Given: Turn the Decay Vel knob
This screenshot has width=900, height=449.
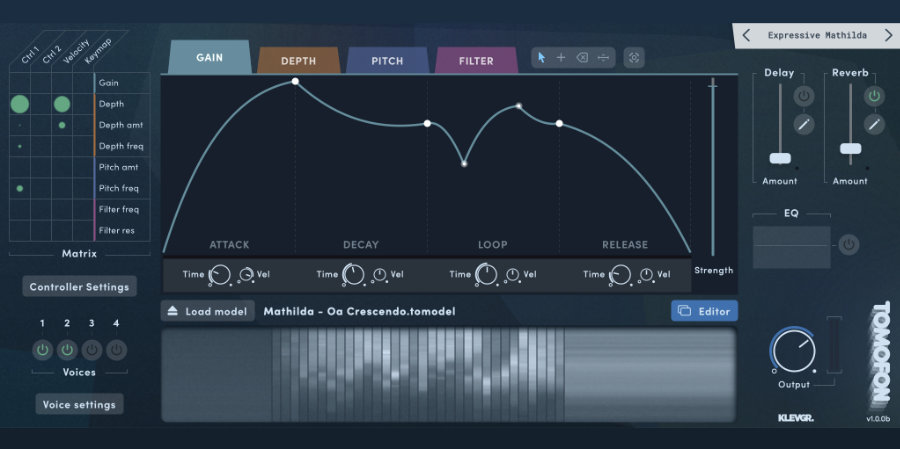Looking at the screenshot, I should (380, 274).
